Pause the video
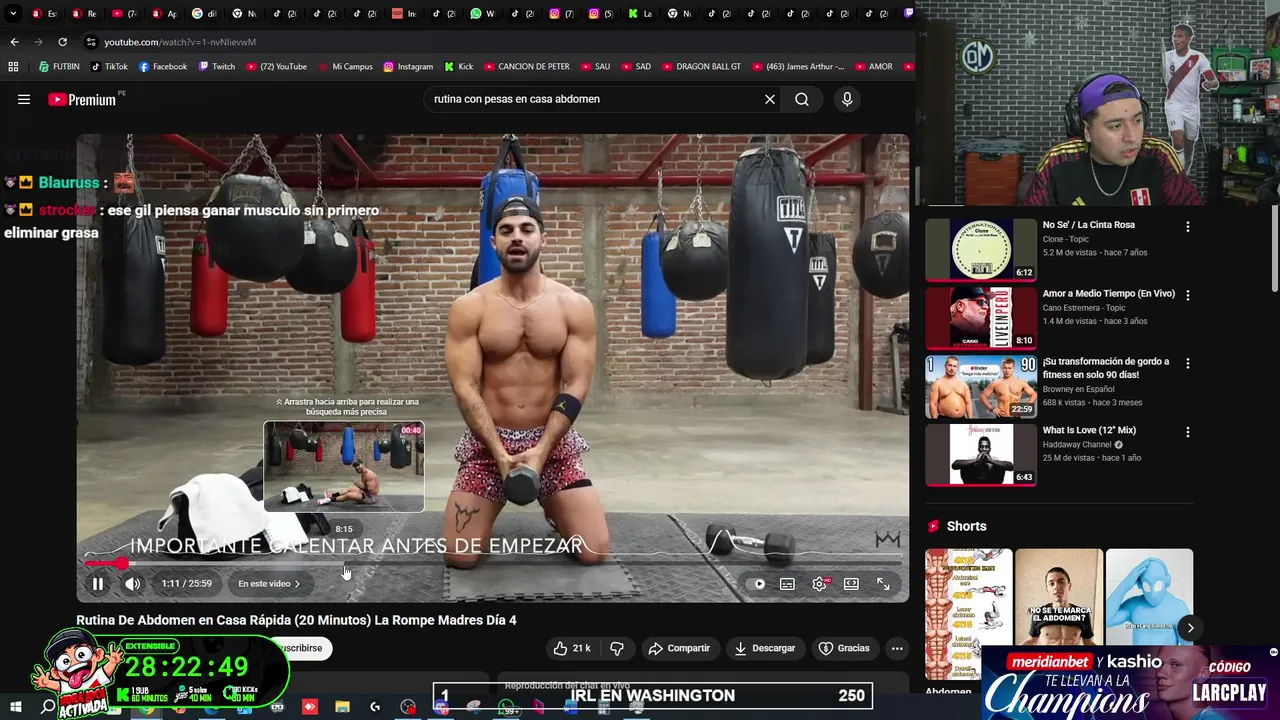 98,584
